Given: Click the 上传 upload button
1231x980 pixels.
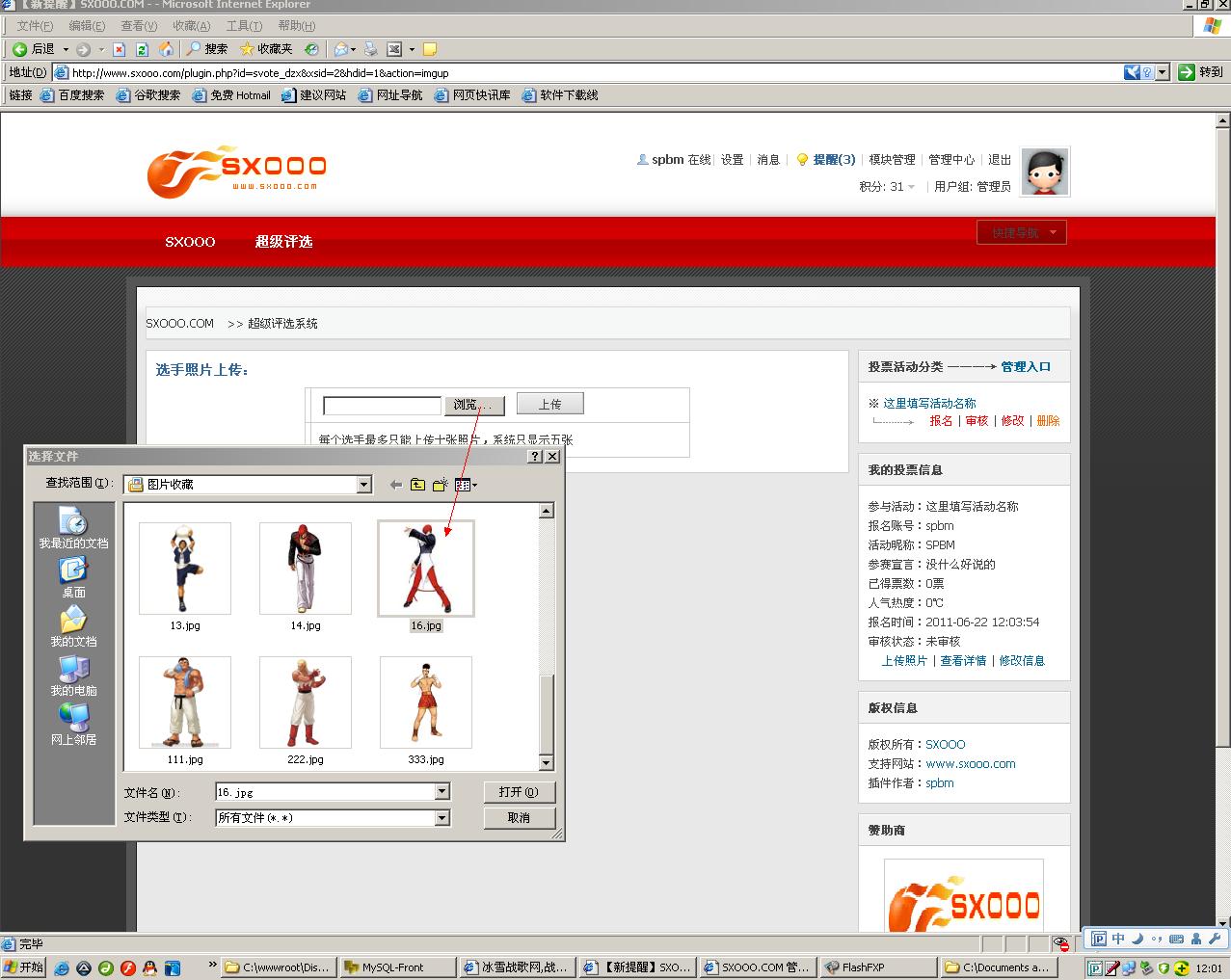Looking at the screenshot, I should pos(549,404).
